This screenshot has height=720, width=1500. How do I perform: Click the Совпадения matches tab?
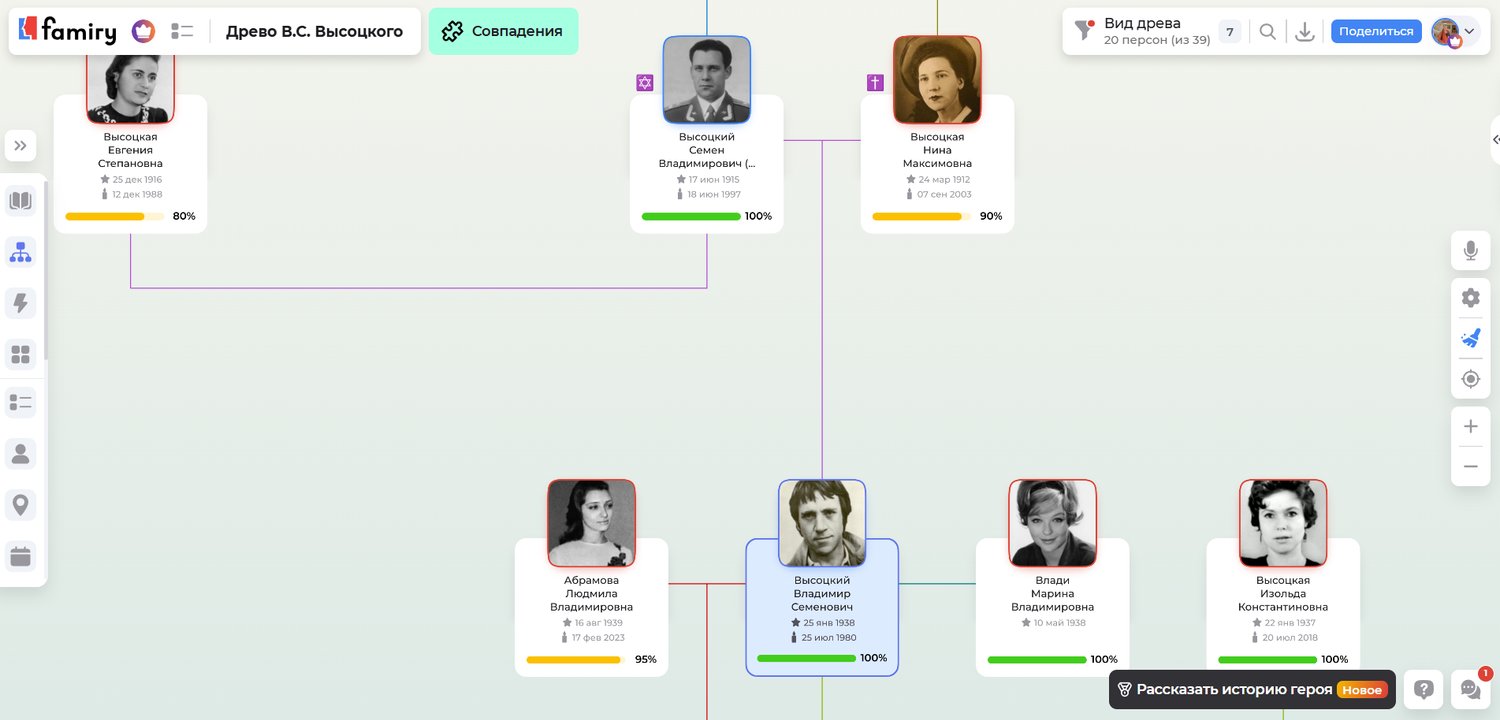pyautogui.click(x=503, y=31)
